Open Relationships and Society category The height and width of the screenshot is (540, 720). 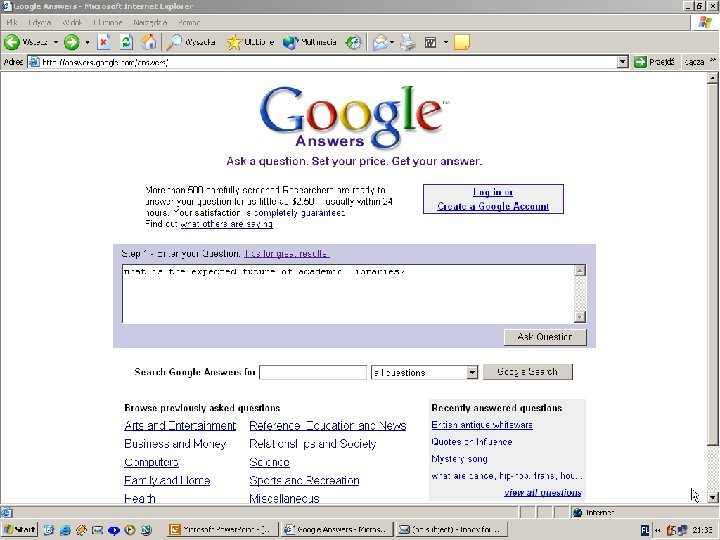[313, 444]
